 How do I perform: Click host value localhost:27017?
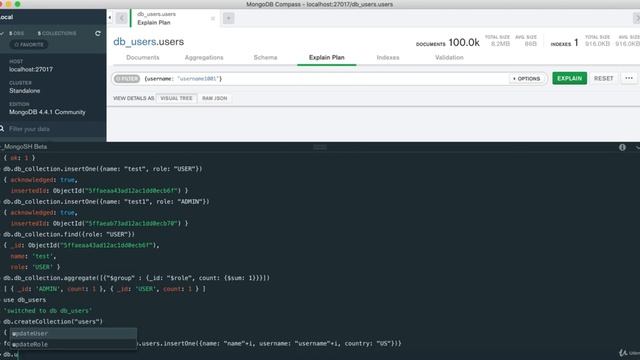31,69
